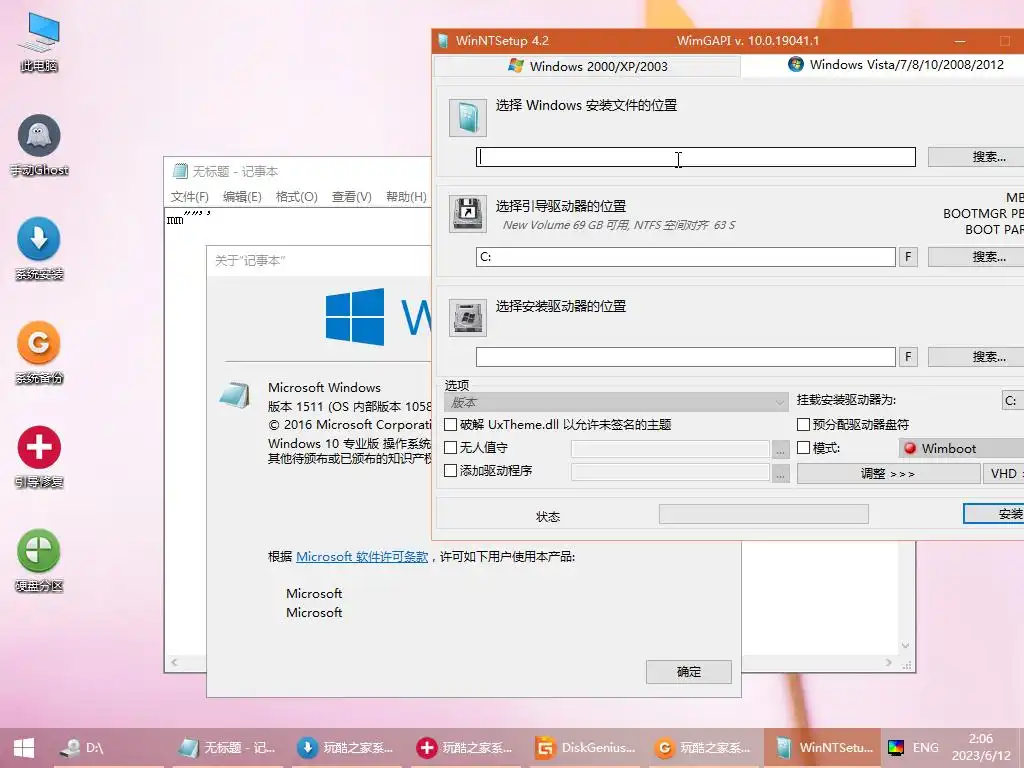Open the 手动Ghost desktop icon
This screenshot has height=768, width=1024.
tap(39, 145)
